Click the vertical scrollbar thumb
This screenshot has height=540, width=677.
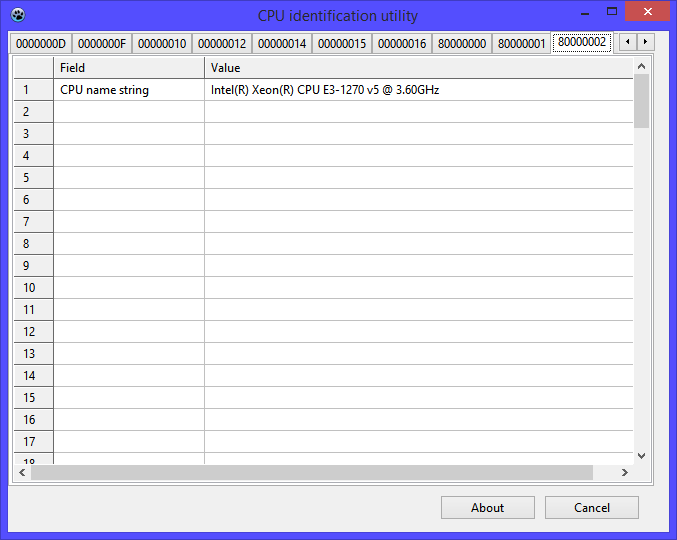642,101
